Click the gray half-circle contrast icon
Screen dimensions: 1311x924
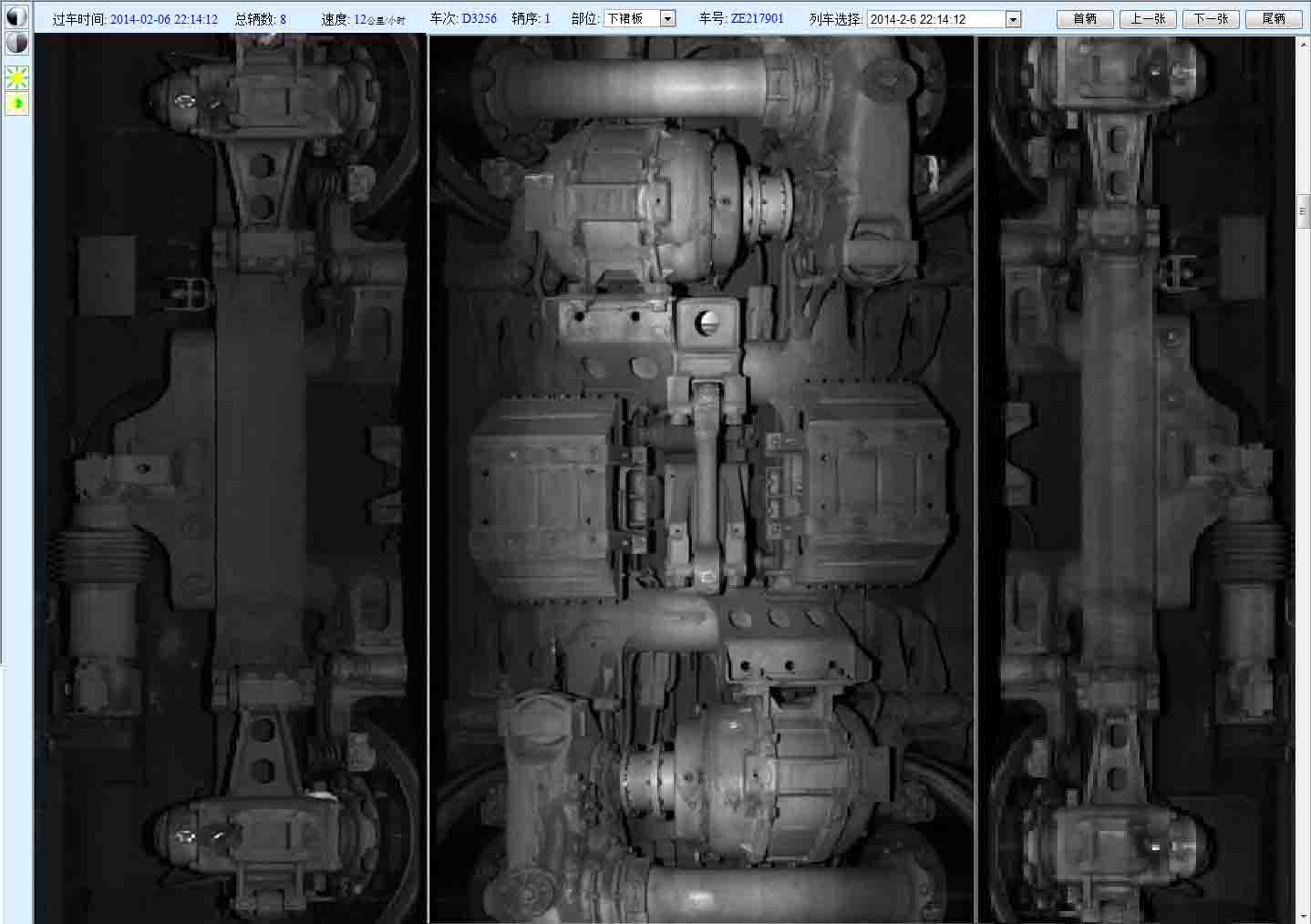click(x=16, y=43)
